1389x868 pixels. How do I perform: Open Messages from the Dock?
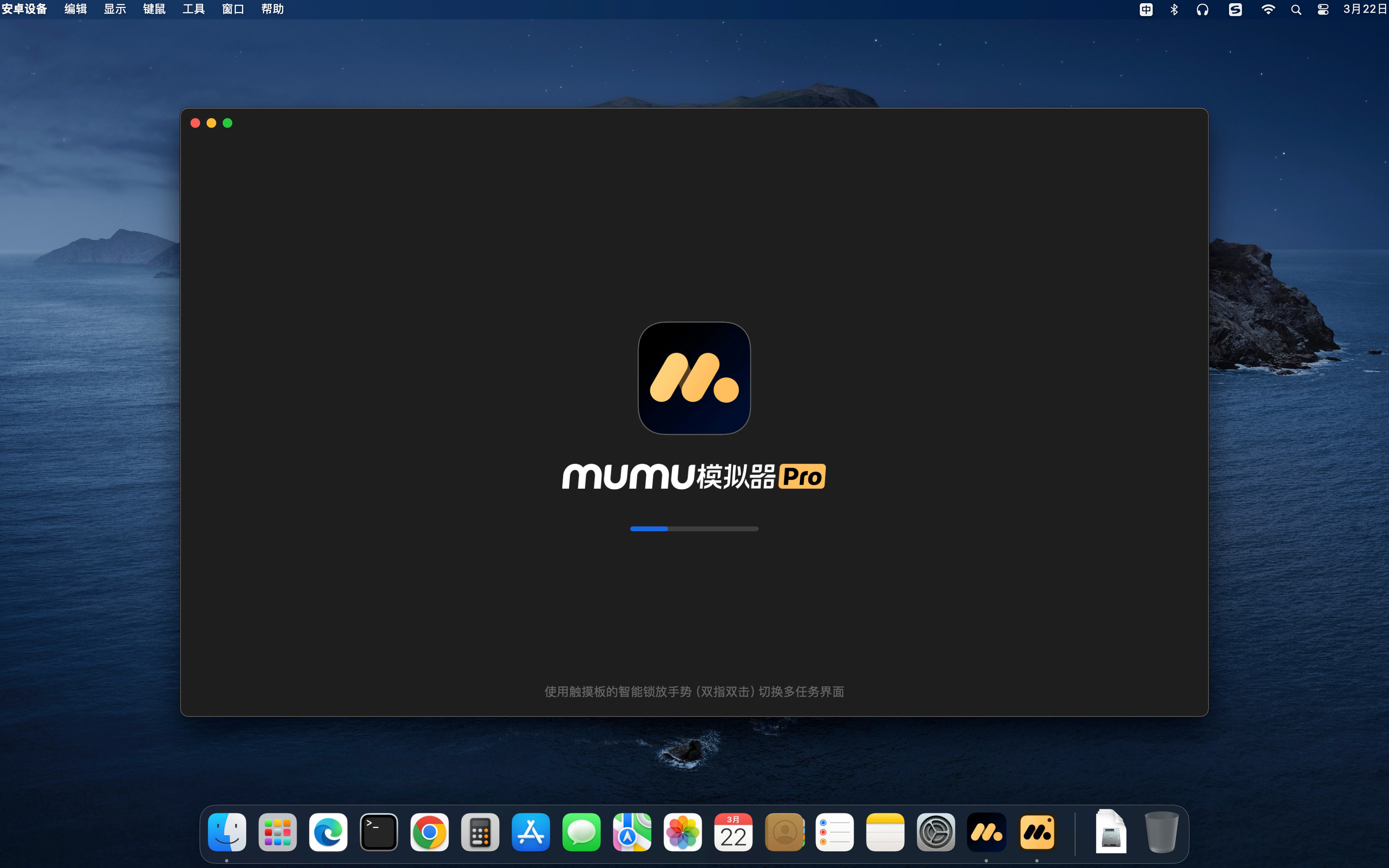coord(582,832)
